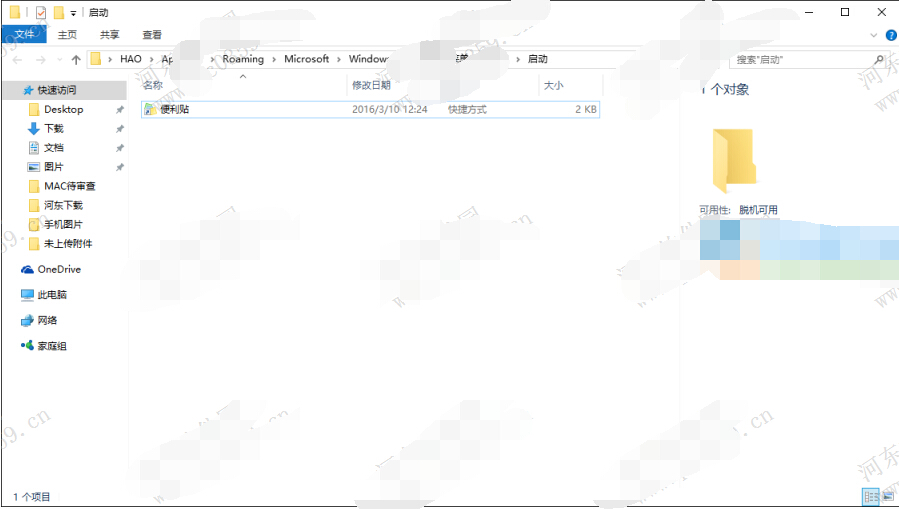
Task: Click the 2 KB size cell
Action: 586,109
